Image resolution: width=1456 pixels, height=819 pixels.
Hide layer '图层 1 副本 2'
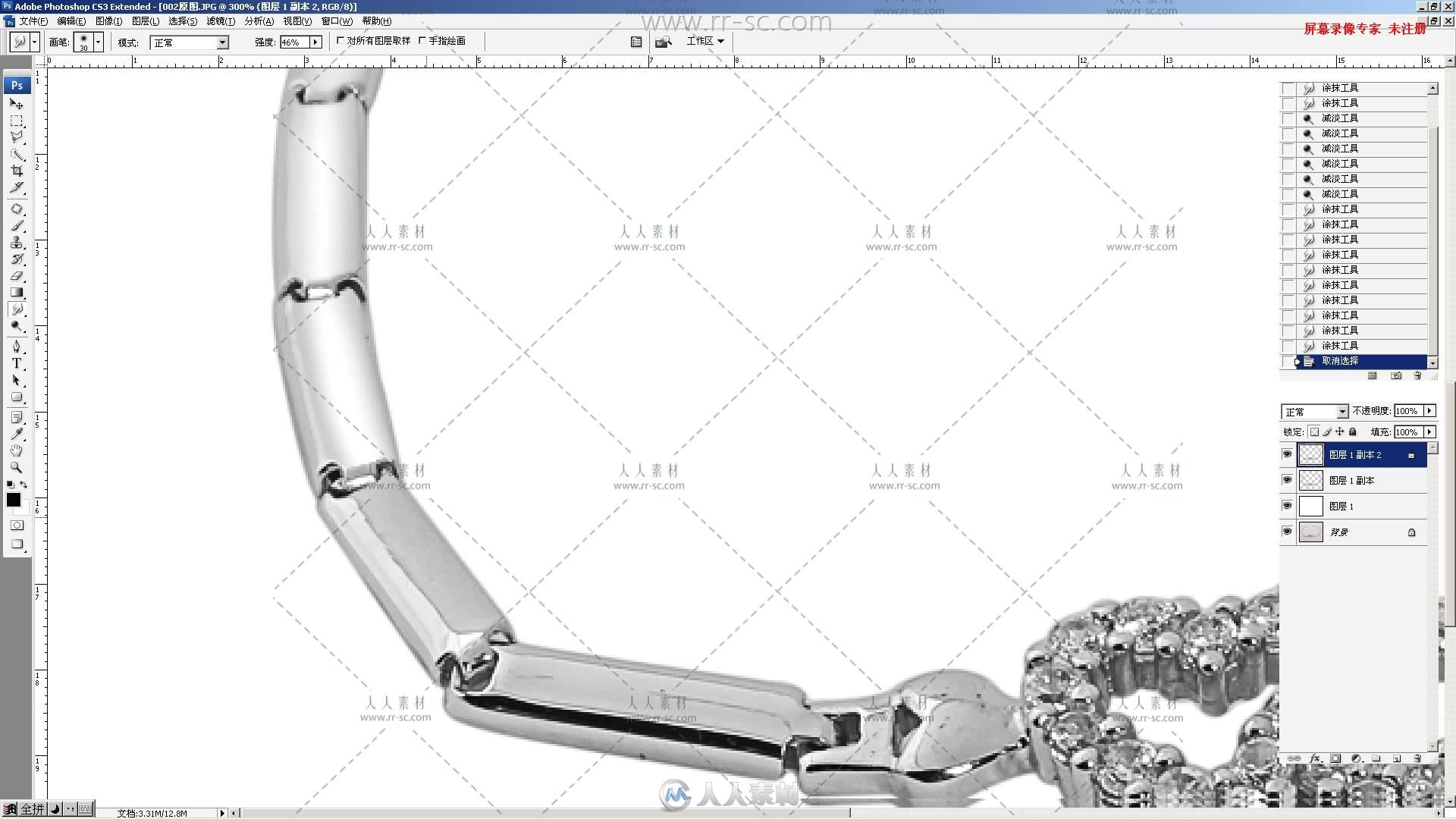click(x=1287, y=454)
